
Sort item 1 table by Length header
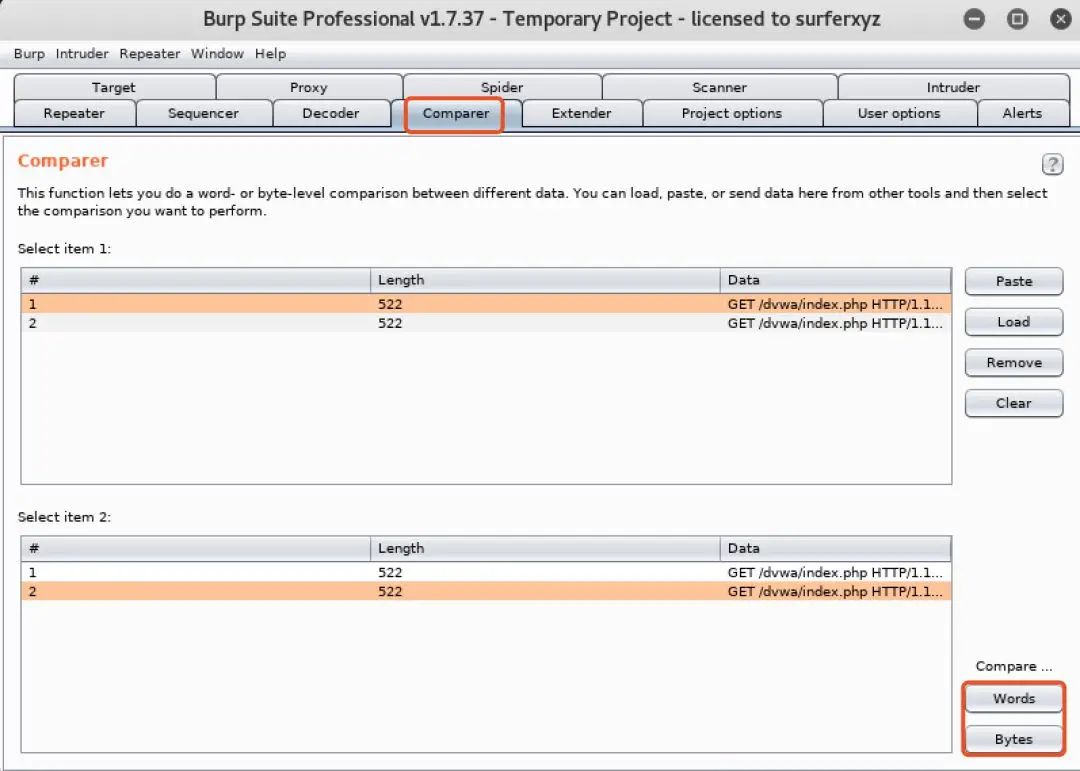pyautogui.click(x=545, y=280)
